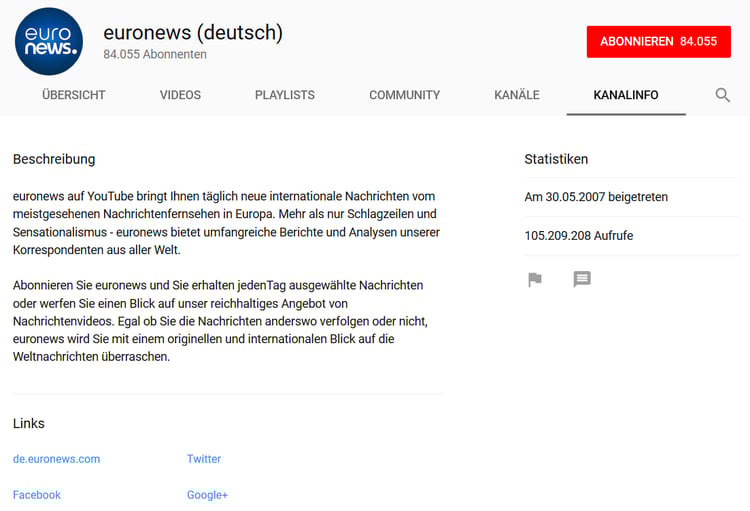Open the Facebook link
The height and width of the screenshot is (511, 750).
pyautogui.click(x=37, y=495)
